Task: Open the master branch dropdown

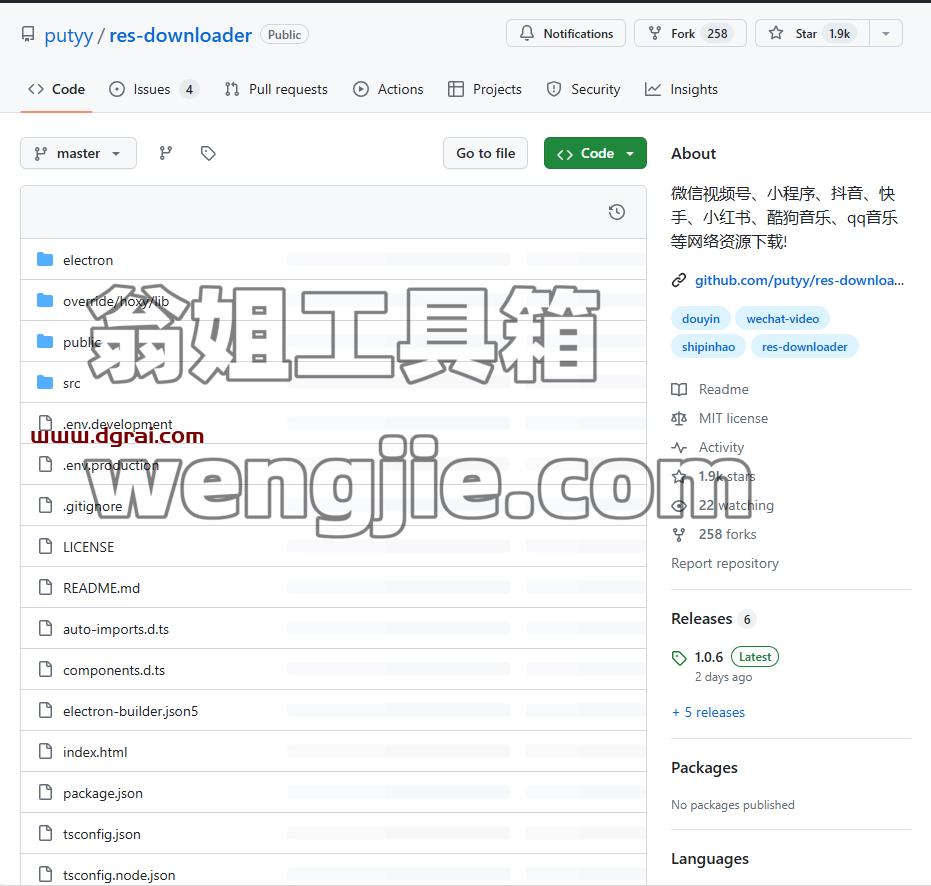Action: coord(78,153)
